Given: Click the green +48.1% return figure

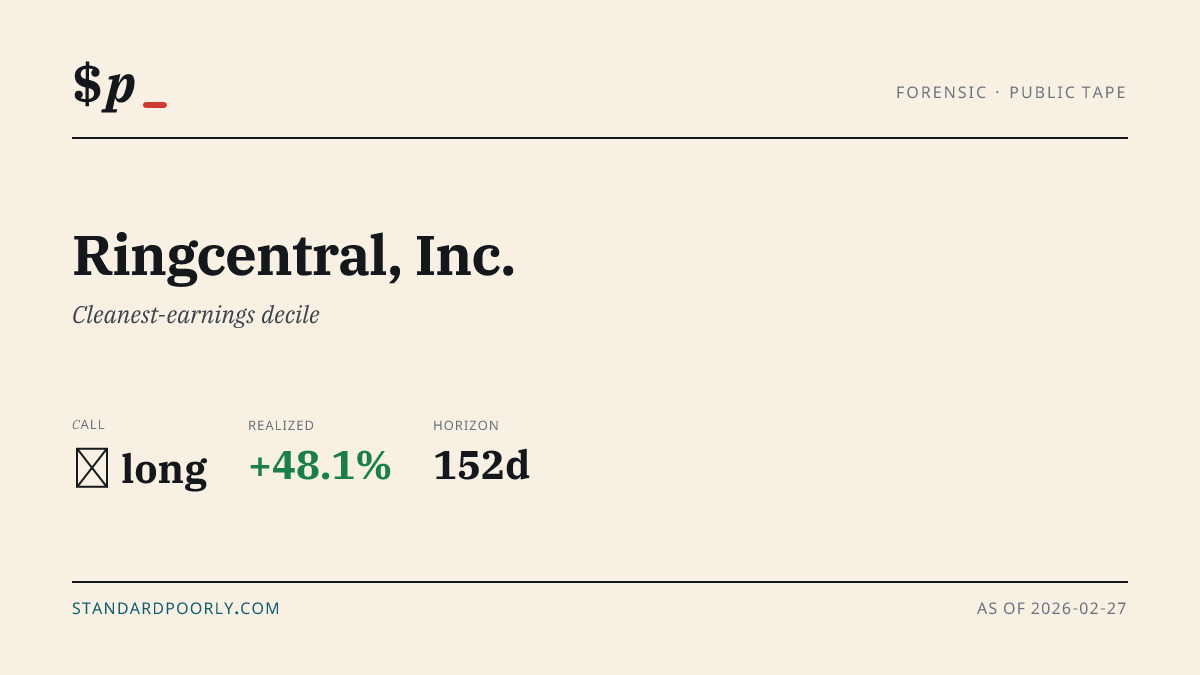Looking at the screenshot, I should pos(320,466).
